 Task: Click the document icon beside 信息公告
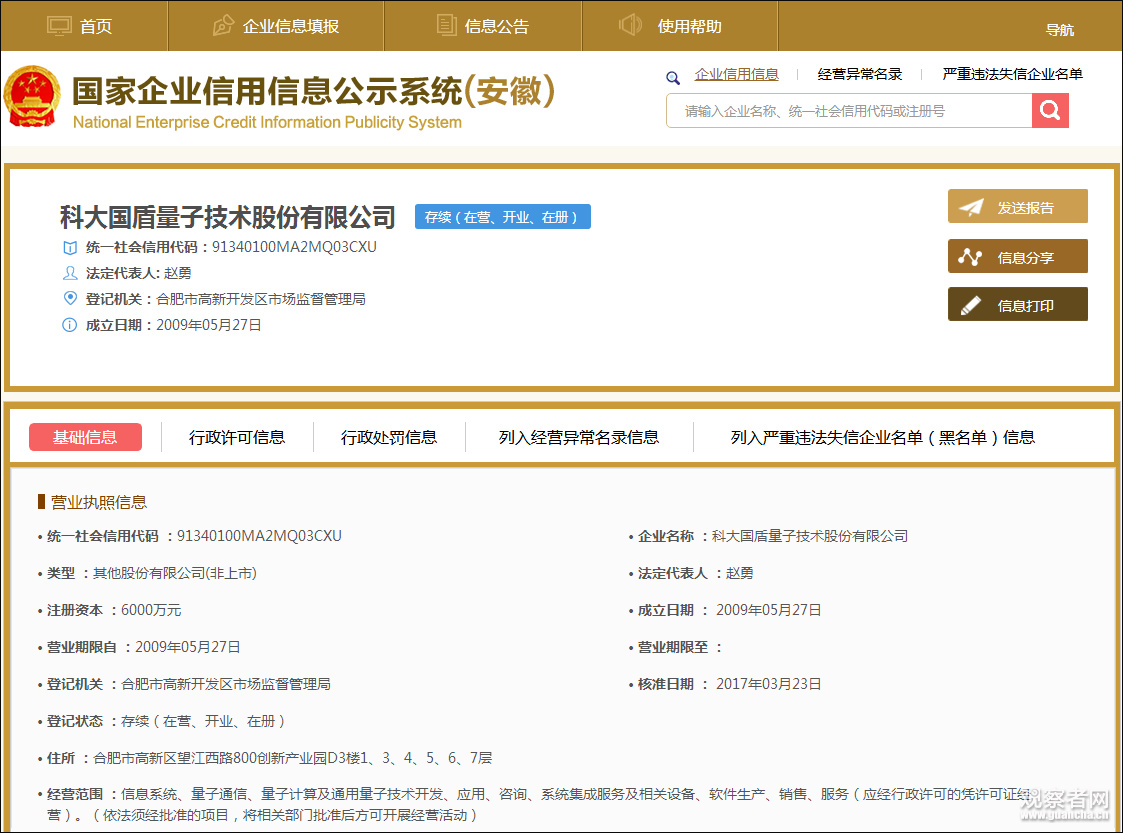(x=447, y=26)
